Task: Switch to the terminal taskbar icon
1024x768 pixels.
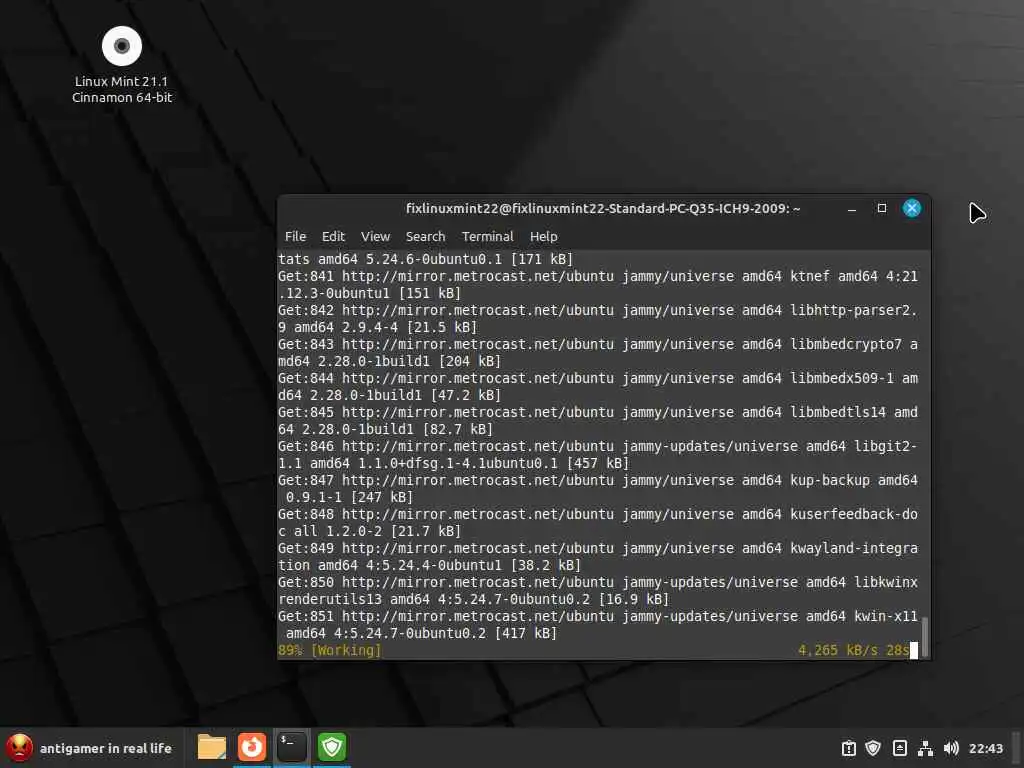Action: pos(291,747)
